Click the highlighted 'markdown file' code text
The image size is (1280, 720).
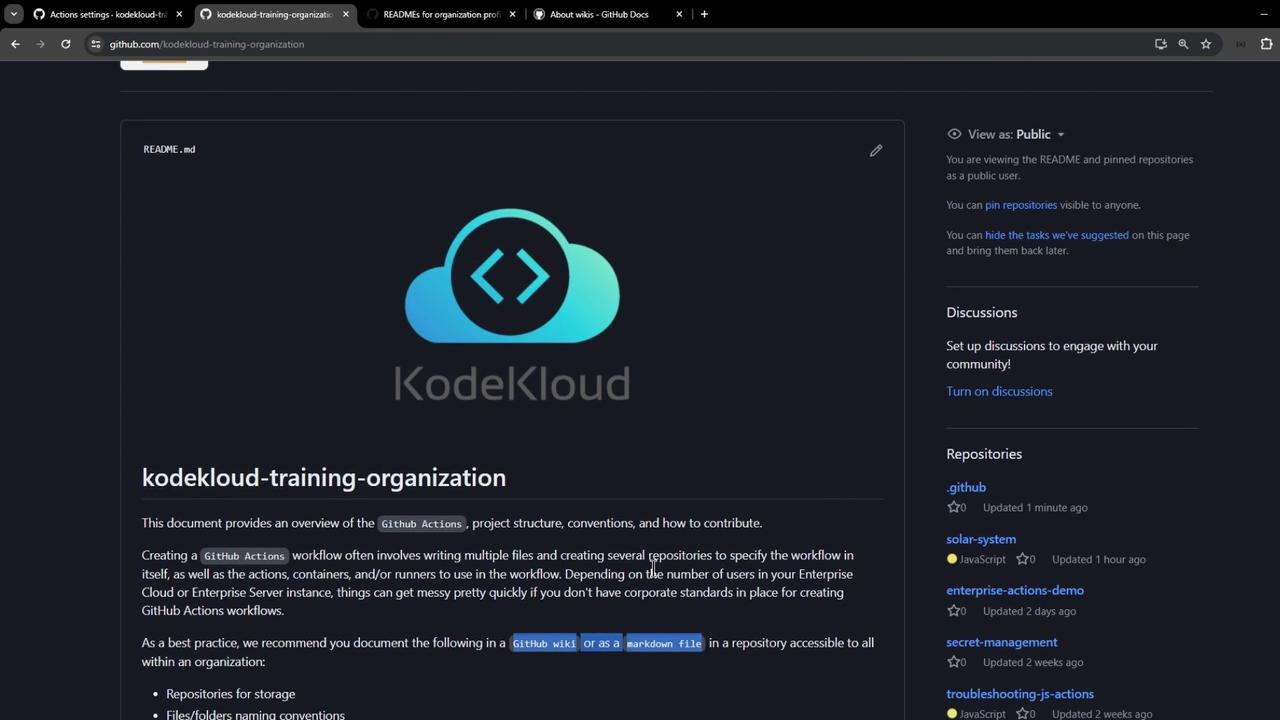tap(664, 643)
